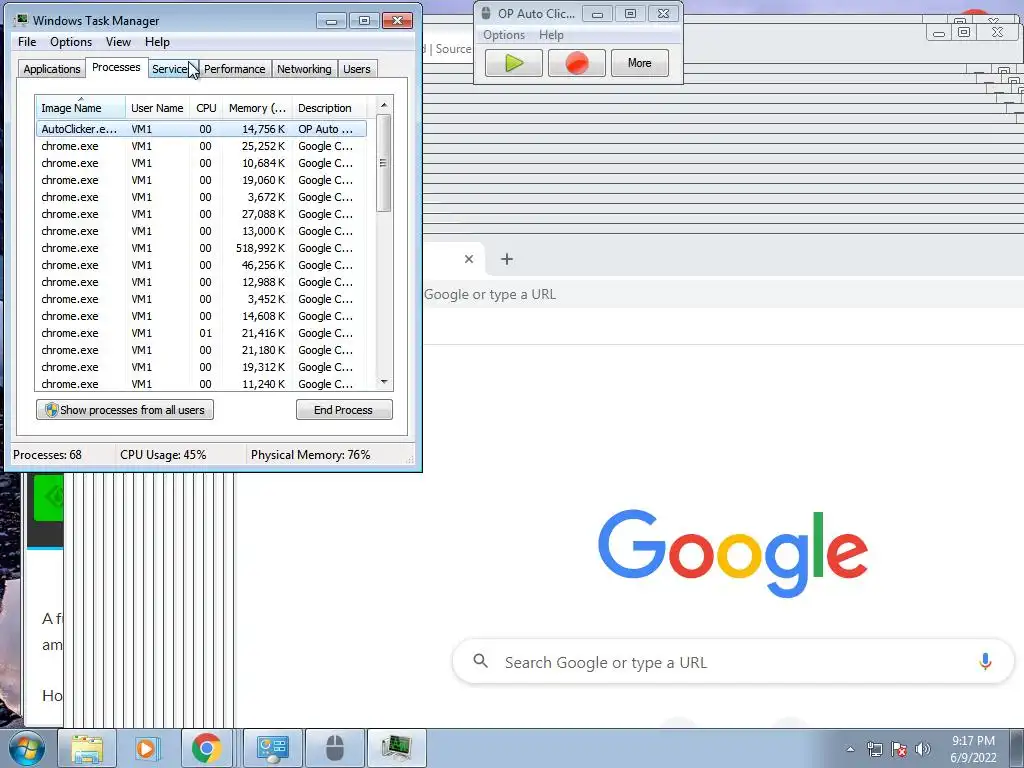The height and width of the screenshot is (768, 1024).
Task: Switch to the Applications tab
Action: [x=52, y=69]
